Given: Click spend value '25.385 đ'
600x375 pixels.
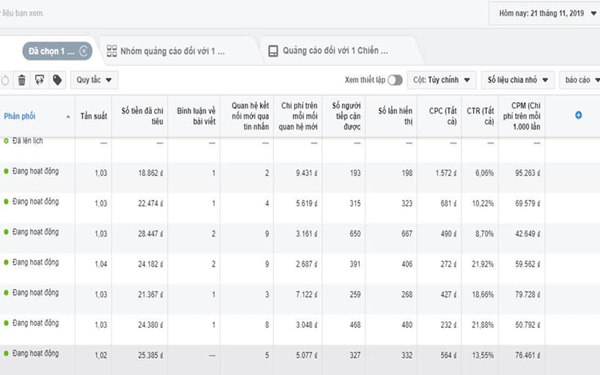Looking at the screenshot, I should coord(151,355).
